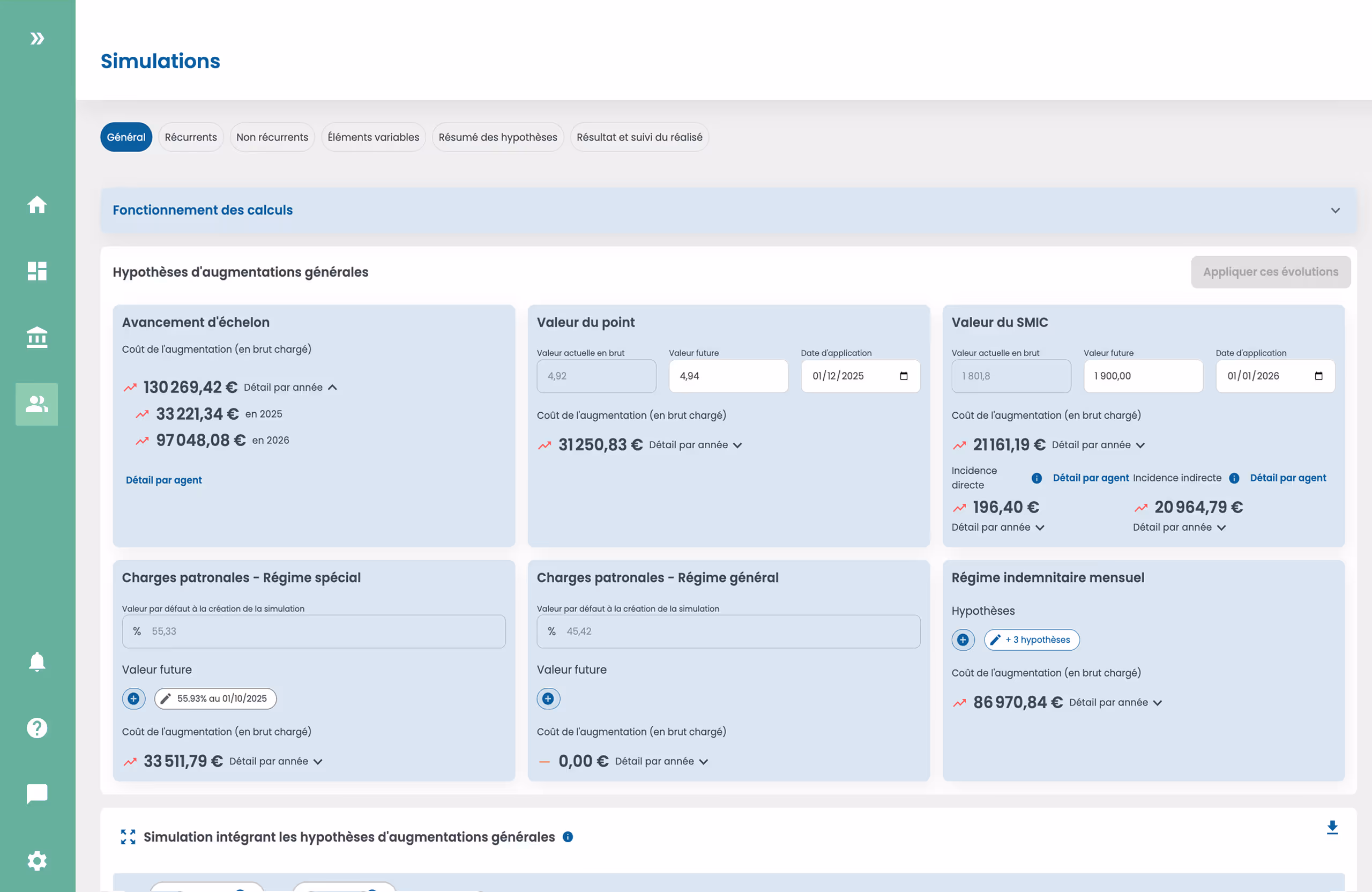The width and height of the screenshot is (1372, 892).
Task: Click the Valeur du point future value field
Action: (x=728, y=376)
